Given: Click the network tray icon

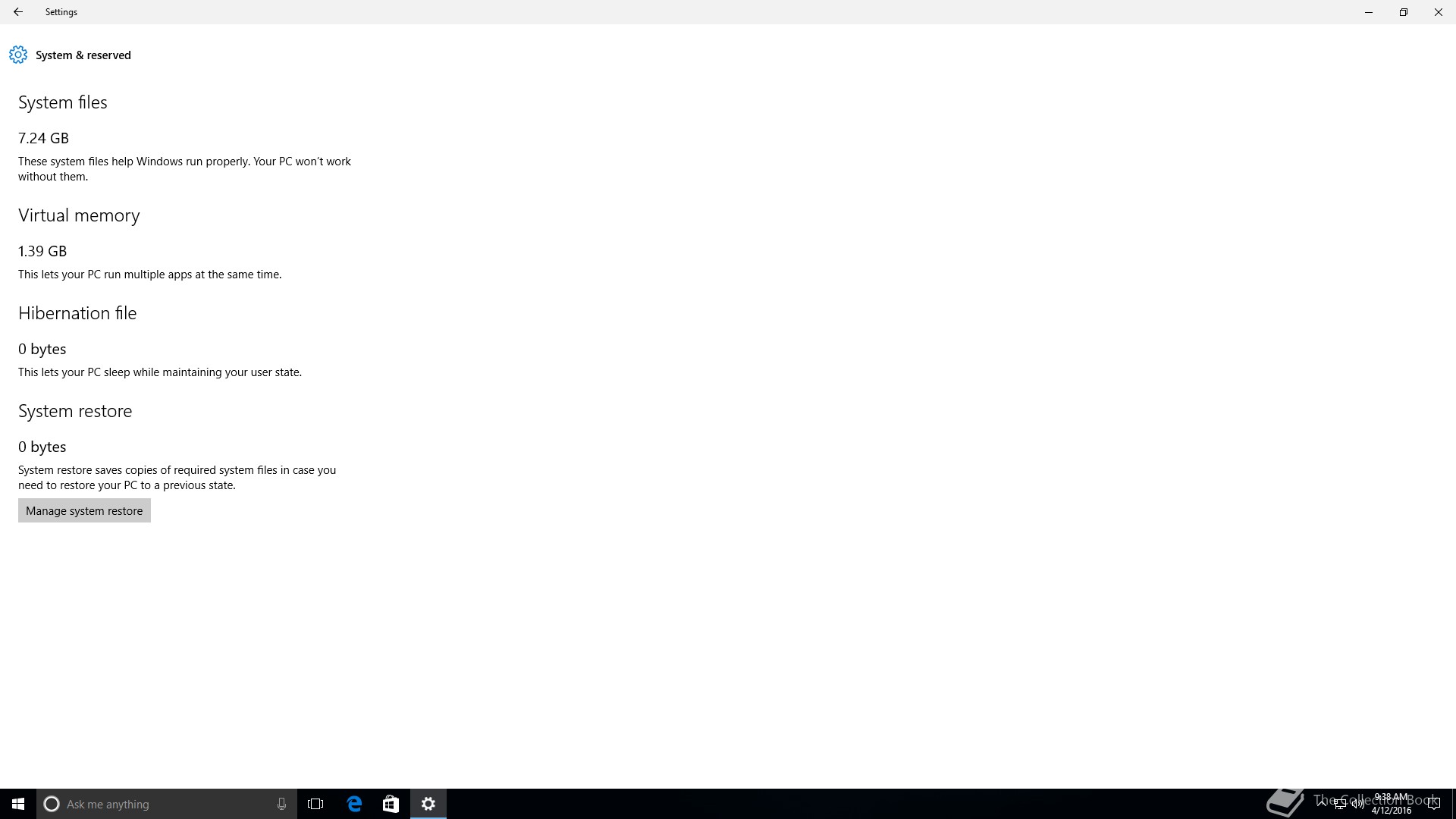Looking at the screenshot, I should coord(1340,805).
